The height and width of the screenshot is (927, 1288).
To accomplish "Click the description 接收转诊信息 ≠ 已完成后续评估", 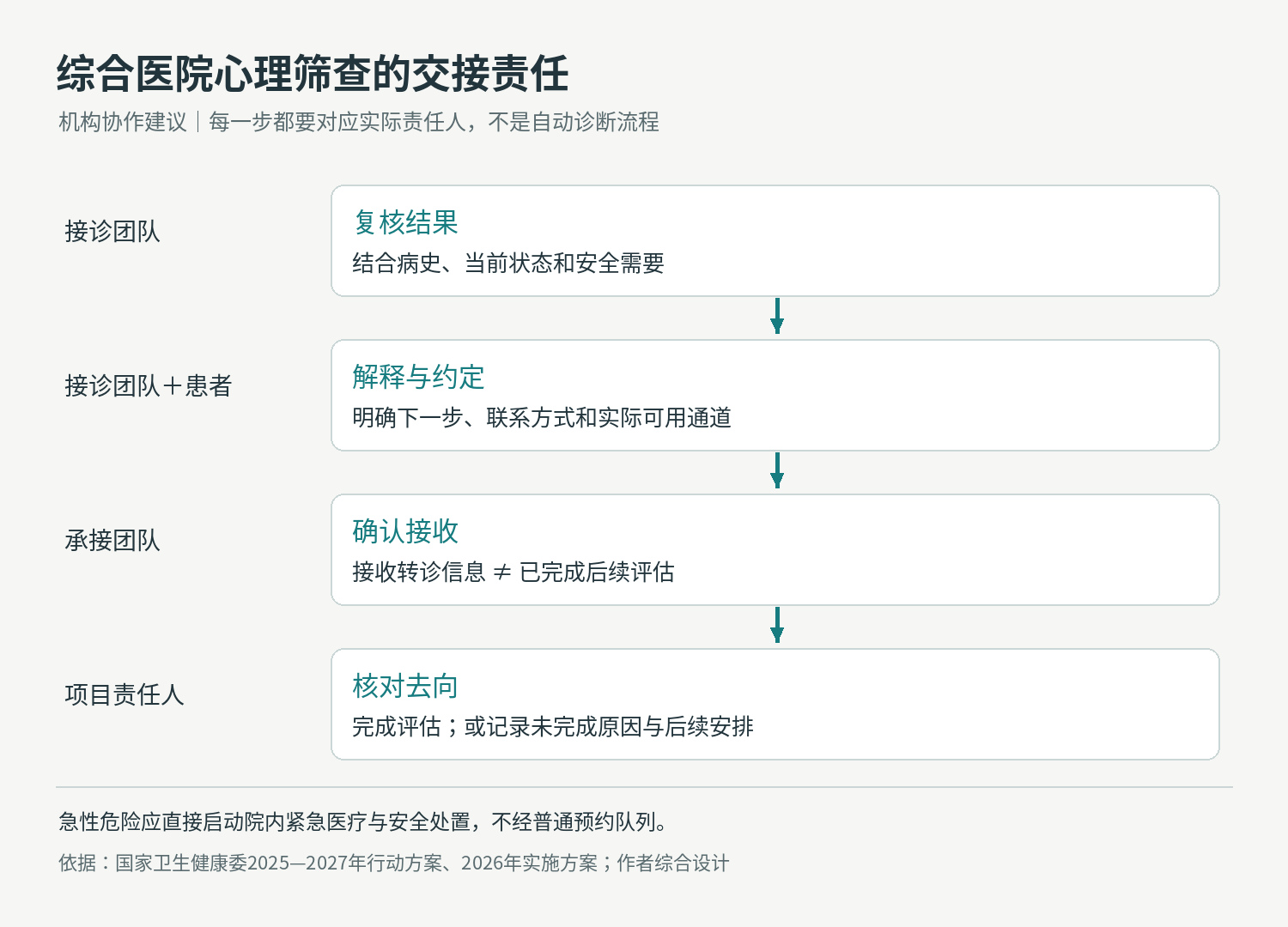I will pyautogui.click(x=513, y=573).
